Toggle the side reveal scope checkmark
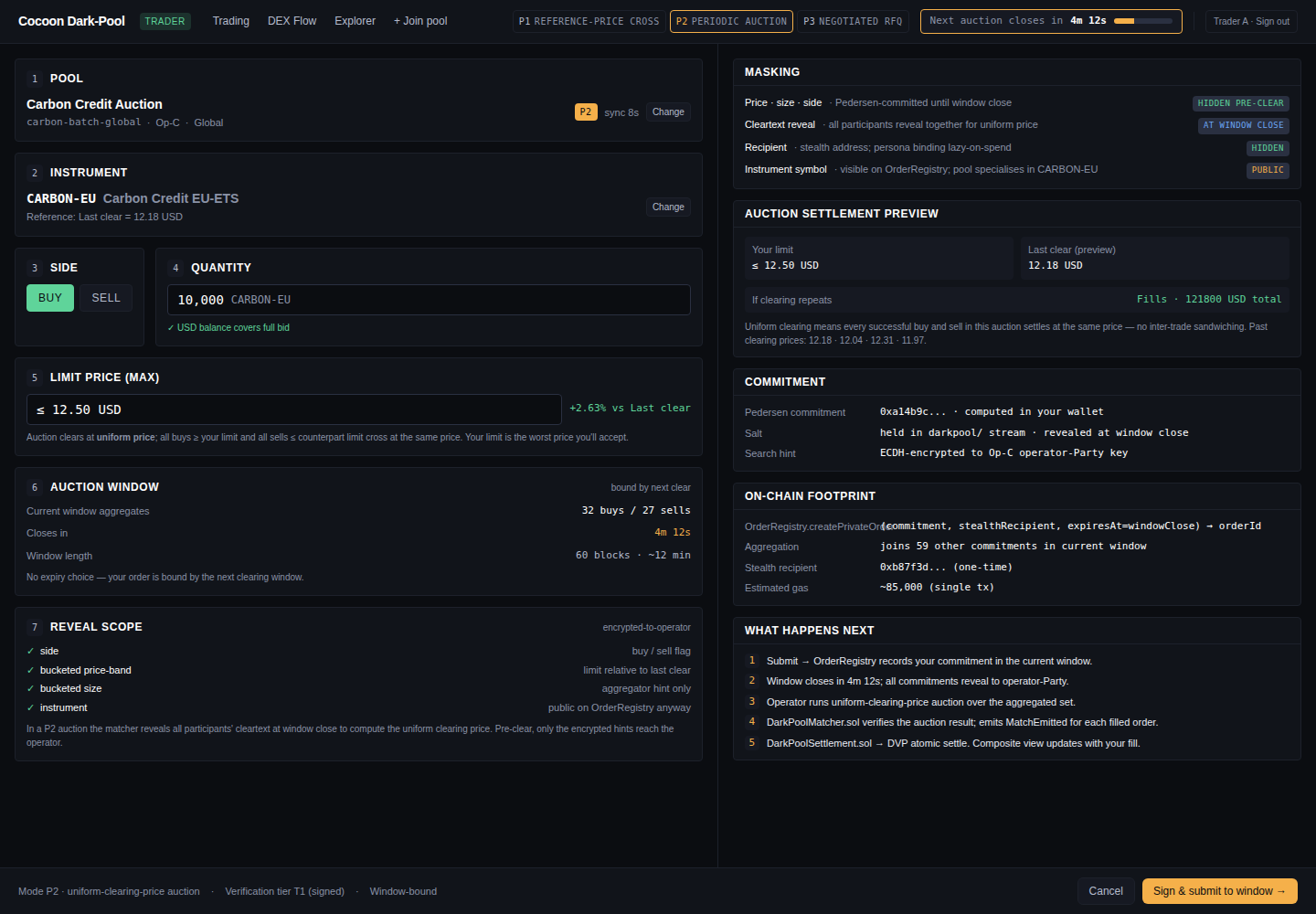 click(x=30, y=652)
